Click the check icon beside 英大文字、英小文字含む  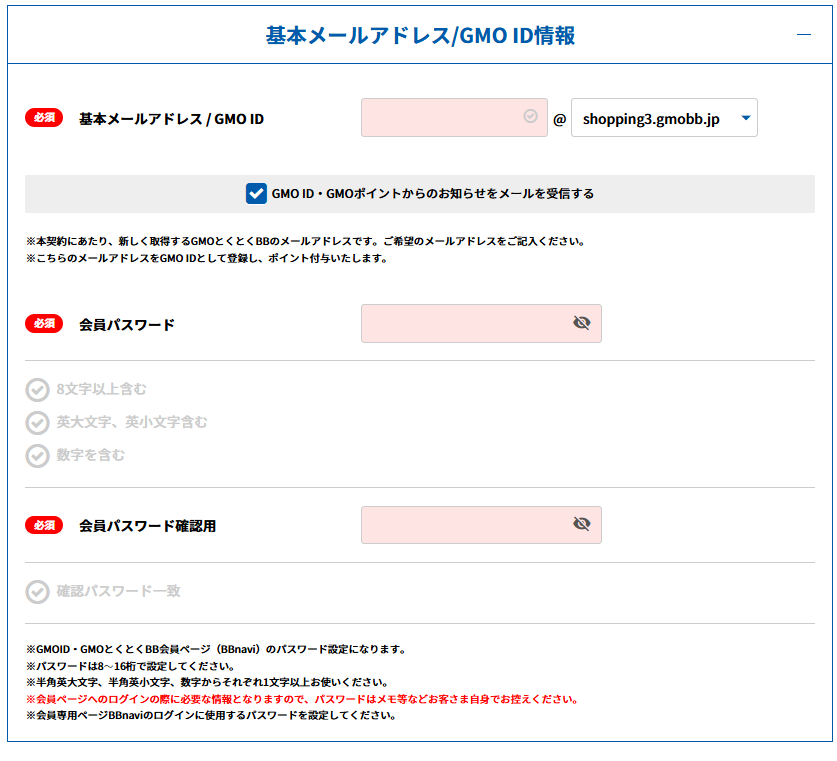click(37, 423)
